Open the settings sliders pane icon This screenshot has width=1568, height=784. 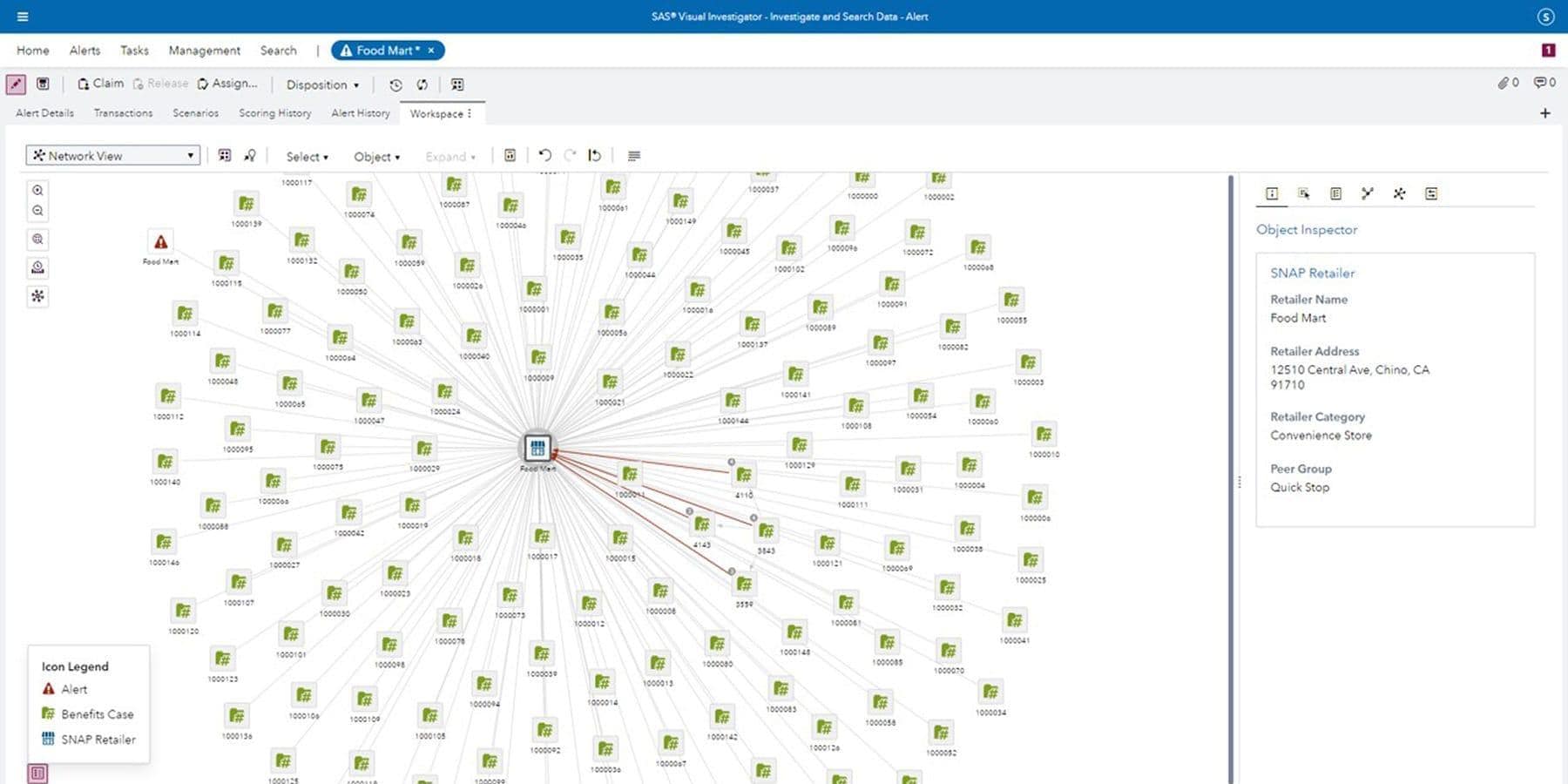[1431, 193]
